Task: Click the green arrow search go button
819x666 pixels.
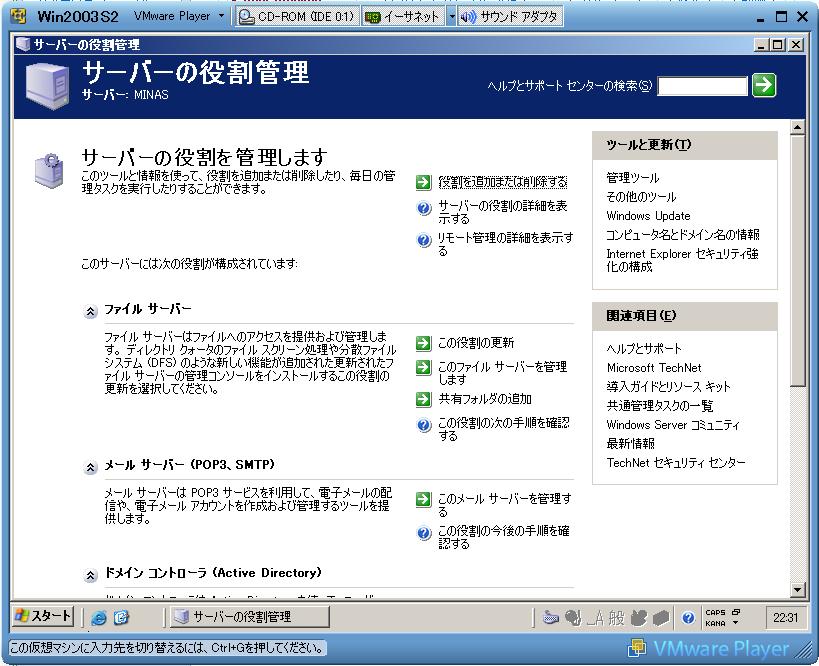Action: (764, 85)
